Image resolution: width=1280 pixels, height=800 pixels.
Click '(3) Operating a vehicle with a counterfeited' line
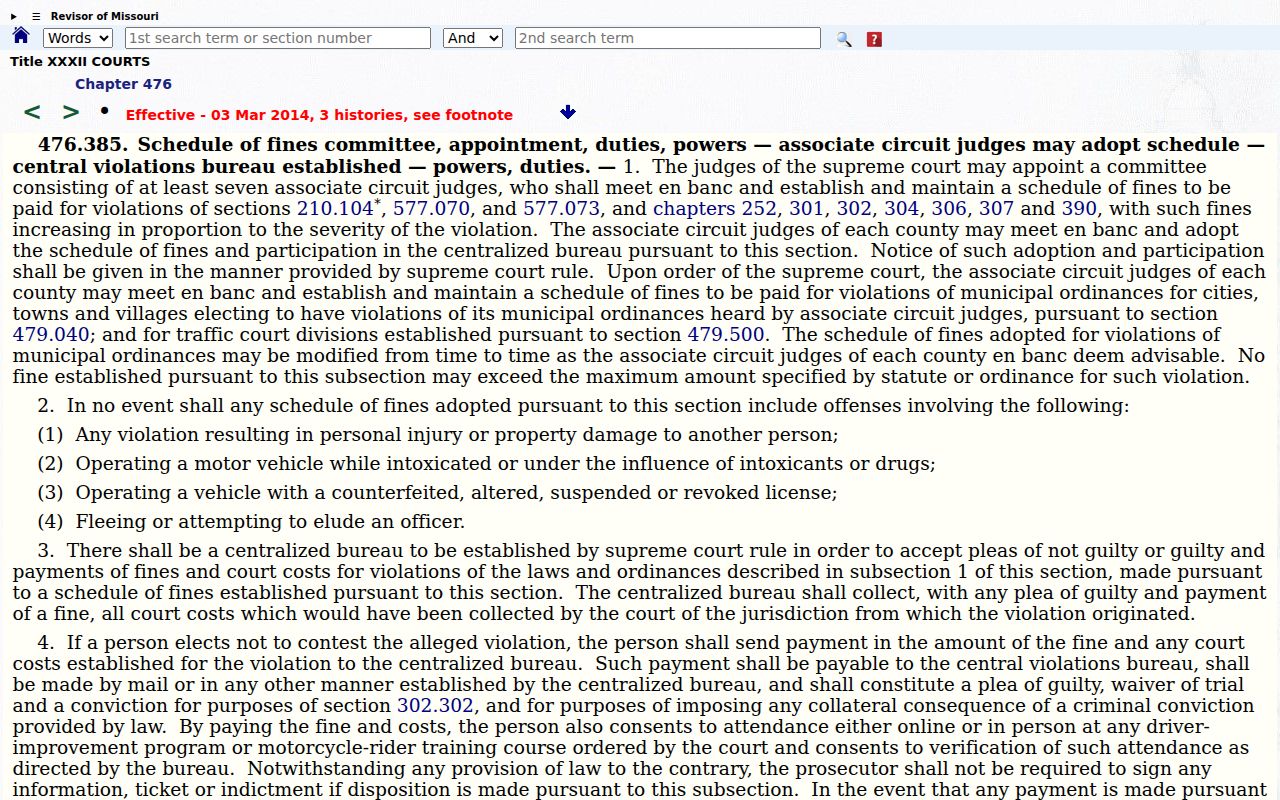(438, 493)
